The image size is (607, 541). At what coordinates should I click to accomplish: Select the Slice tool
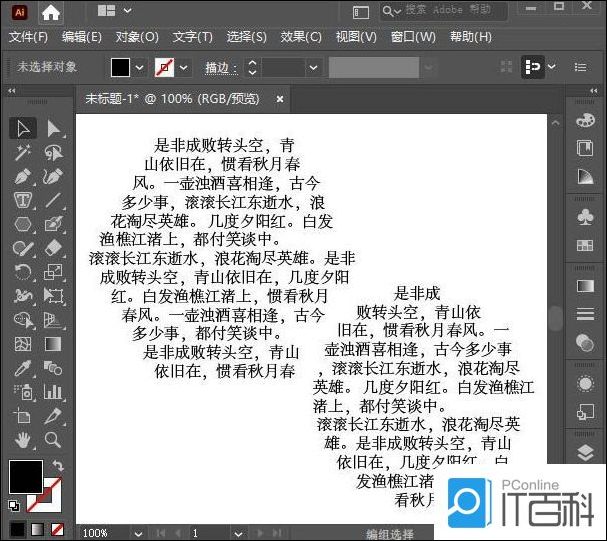point(53,416)
